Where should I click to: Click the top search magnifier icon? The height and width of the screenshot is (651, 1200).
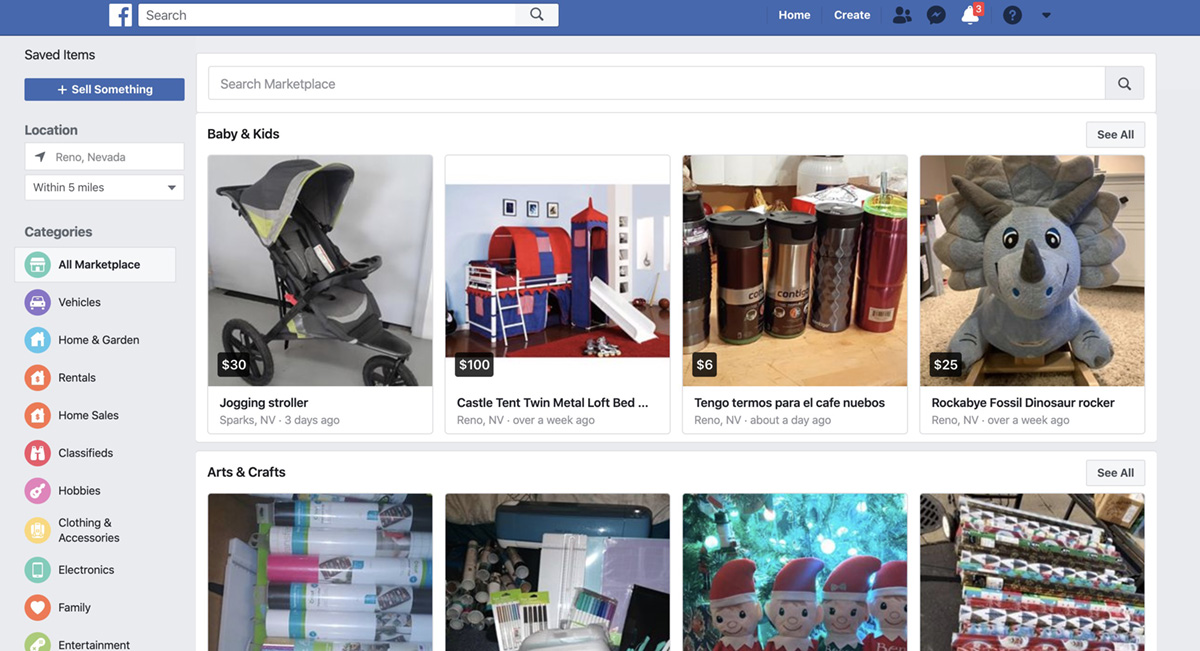[x=537, y=15]
